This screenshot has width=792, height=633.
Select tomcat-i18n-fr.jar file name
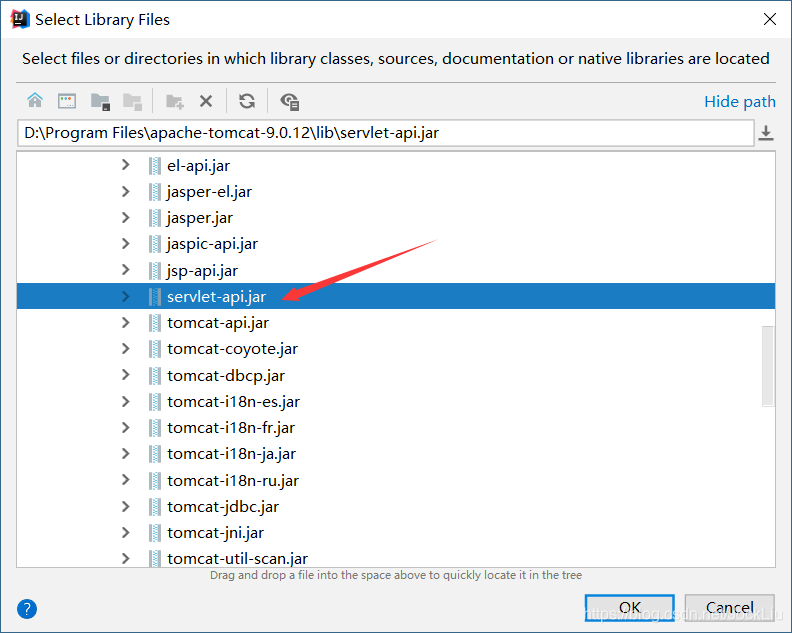(231, 428)
